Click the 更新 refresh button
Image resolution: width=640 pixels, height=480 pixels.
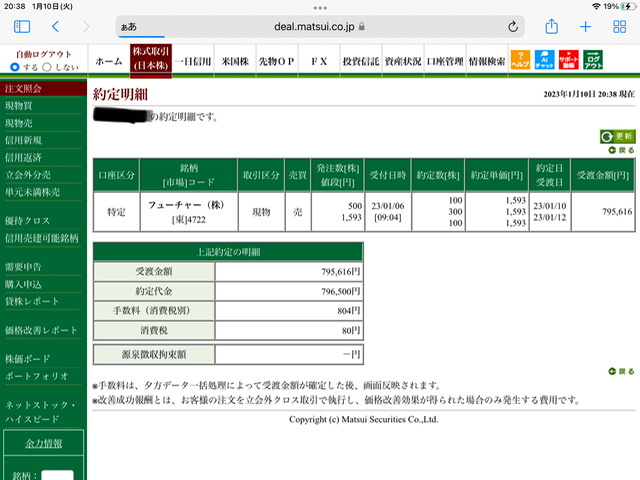coord(617,136)
